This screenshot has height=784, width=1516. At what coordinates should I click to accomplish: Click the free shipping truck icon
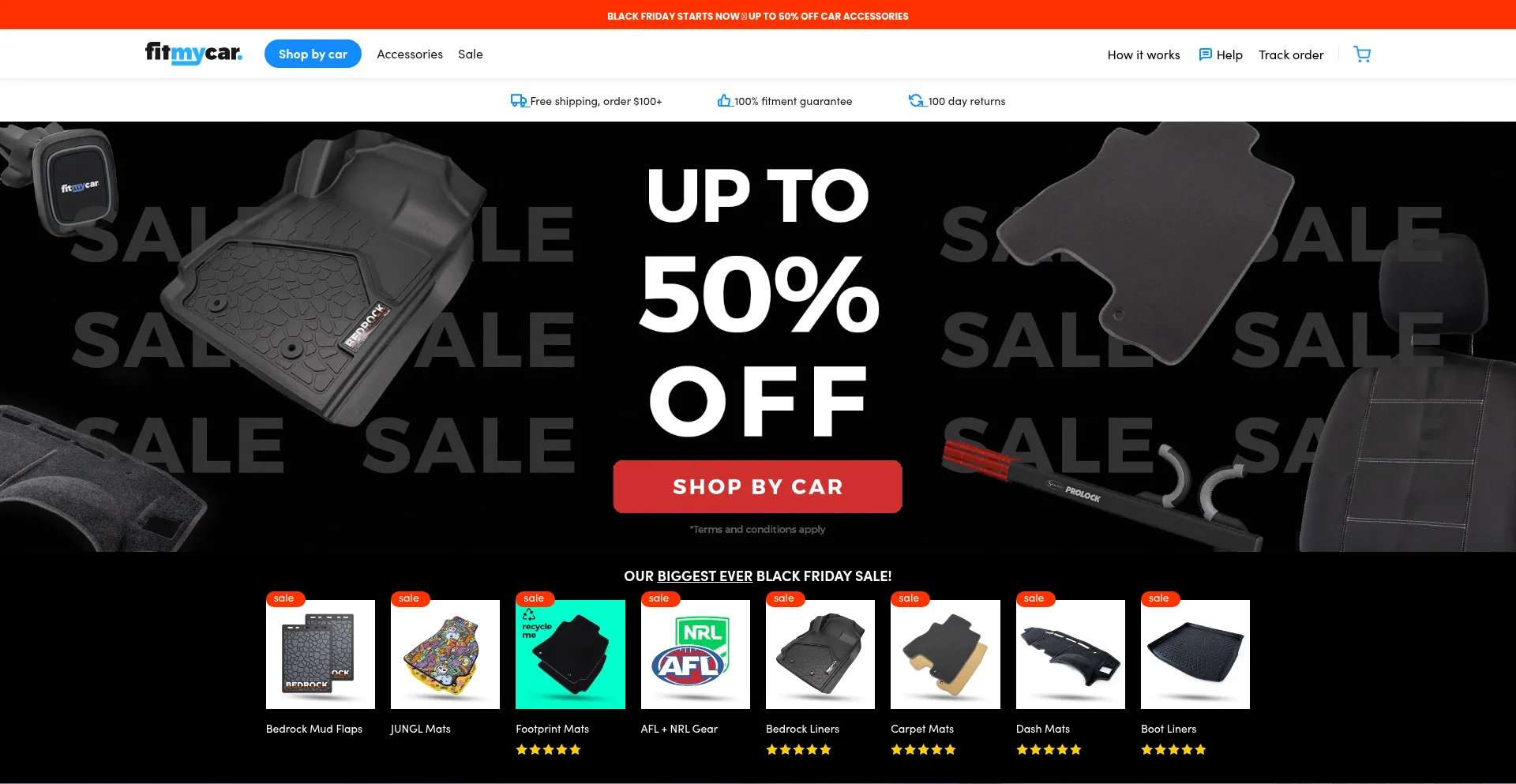pos(519,100)
